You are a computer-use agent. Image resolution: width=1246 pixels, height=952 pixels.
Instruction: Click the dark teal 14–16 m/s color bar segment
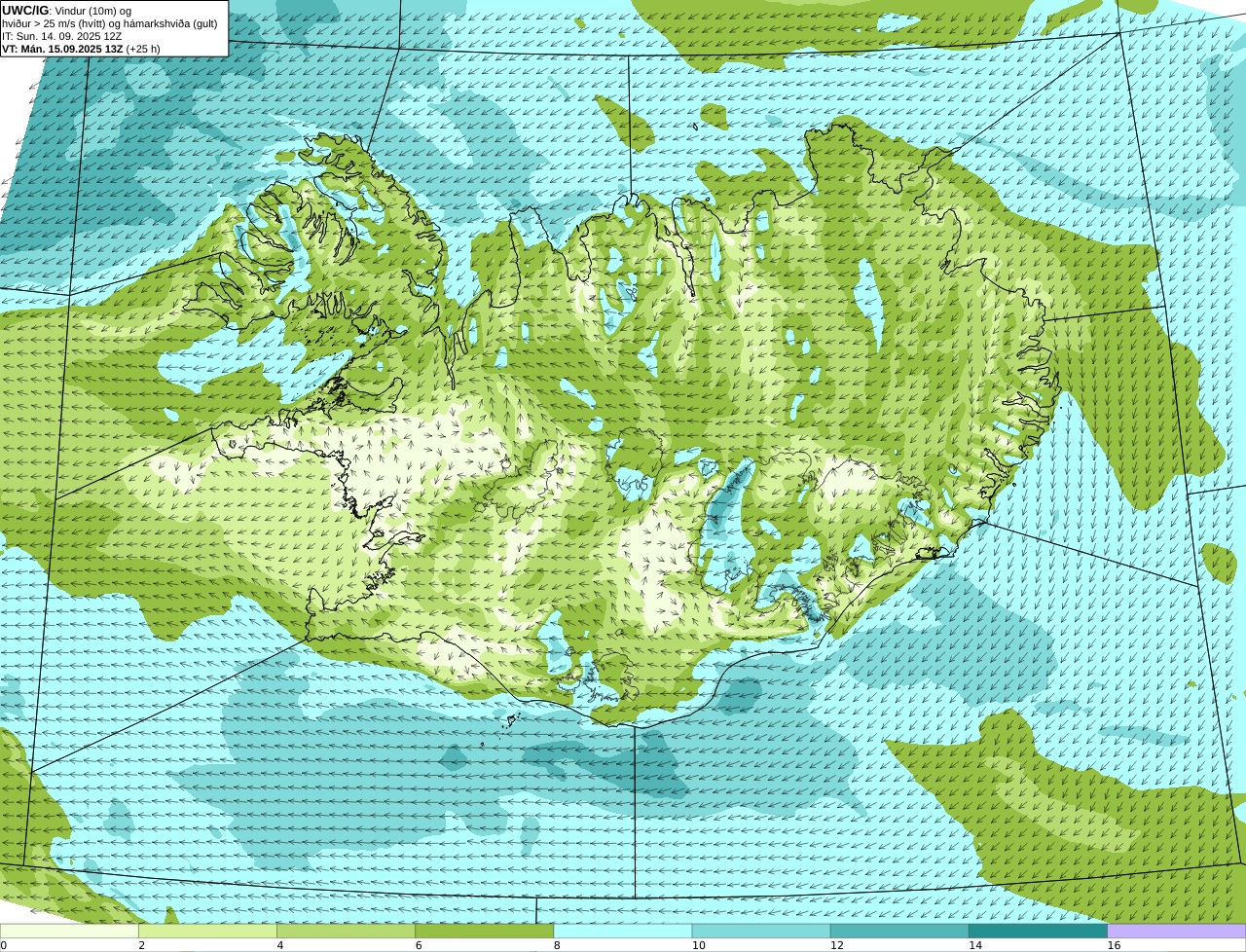(x=1039, y=932)
